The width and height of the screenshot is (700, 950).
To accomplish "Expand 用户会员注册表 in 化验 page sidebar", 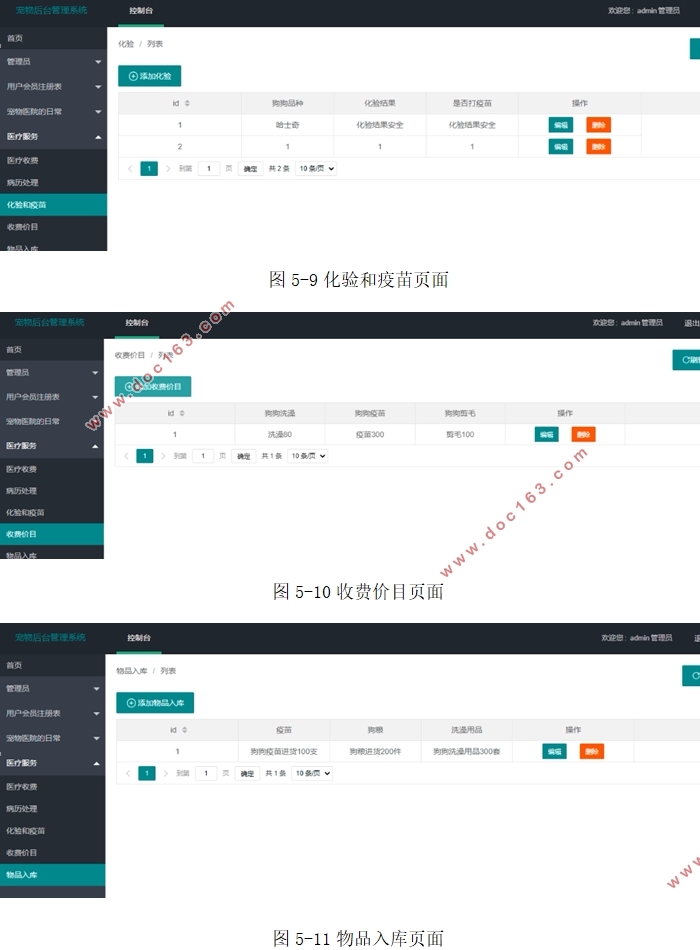I will click(53, 87).
